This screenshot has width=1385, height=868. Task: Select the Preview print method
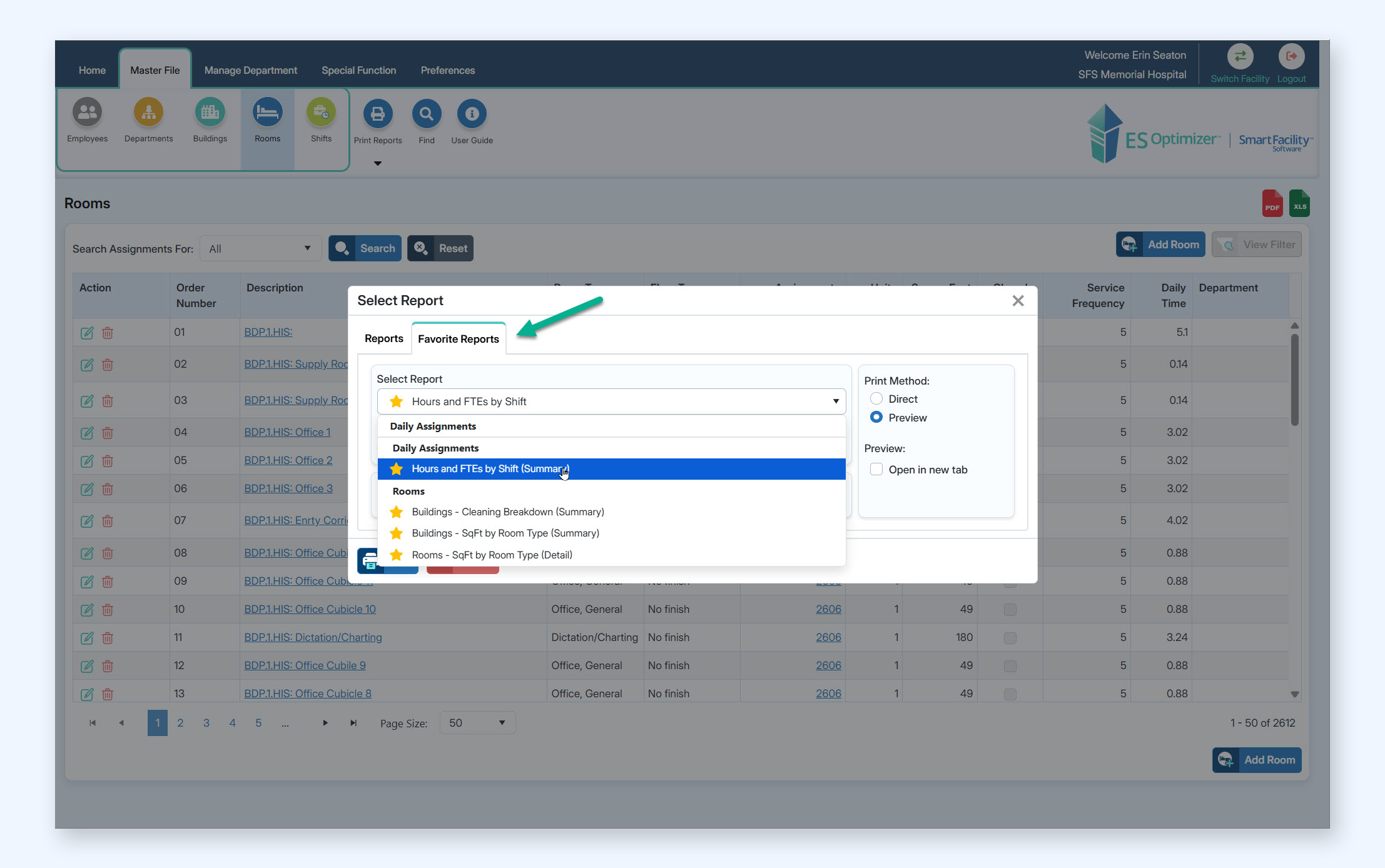876,417
